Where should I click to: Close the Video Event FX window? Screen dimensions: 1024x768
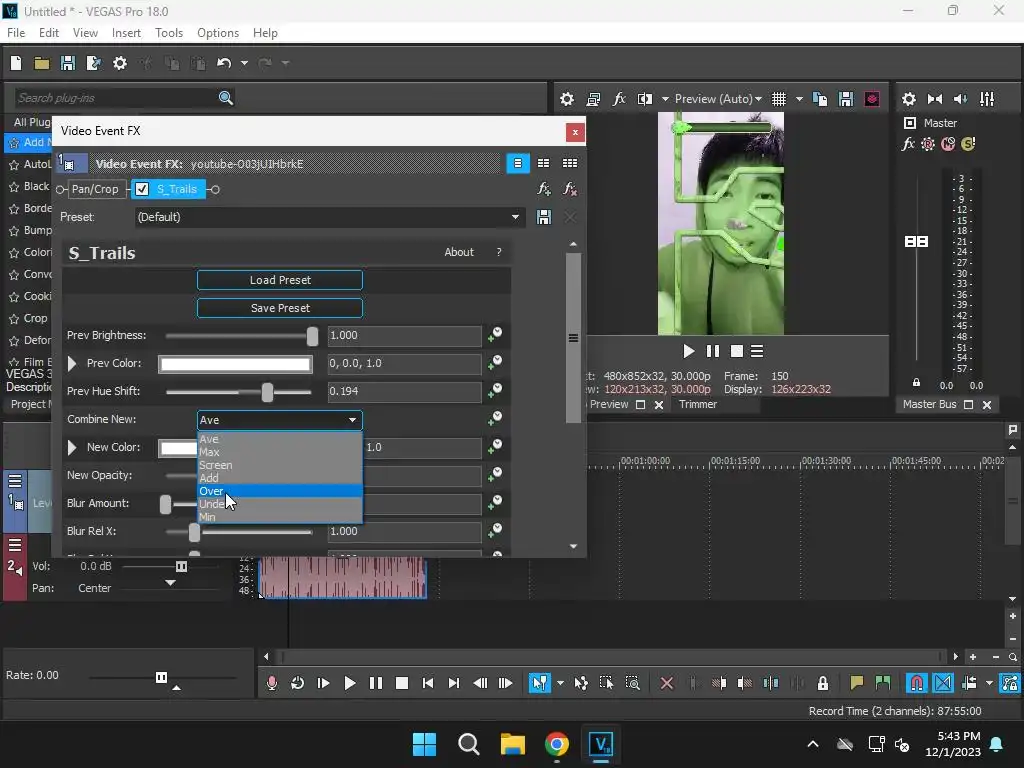coord(575,133)
